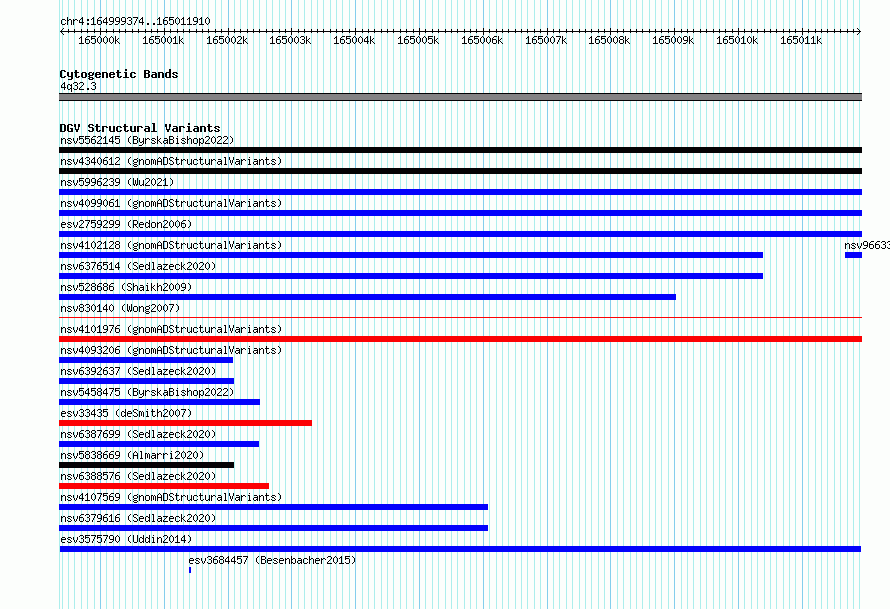Click the nsv528686 (Shaikh2009) label
The image size is (890, 609).
click(x=126, y=287)
